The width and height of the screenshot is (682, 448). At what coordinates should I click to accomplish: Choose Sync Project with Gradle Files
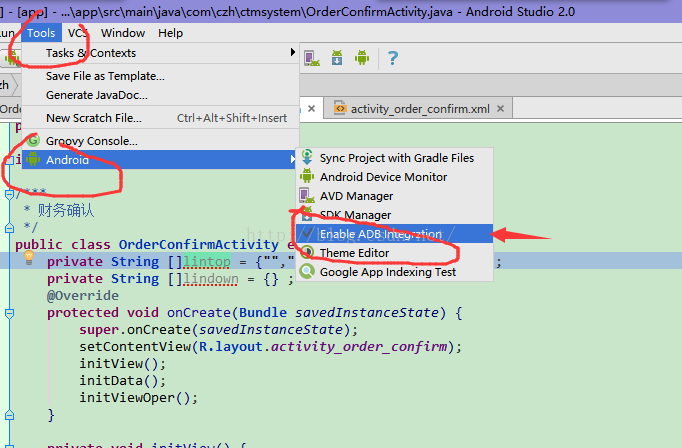pos(394,158)
